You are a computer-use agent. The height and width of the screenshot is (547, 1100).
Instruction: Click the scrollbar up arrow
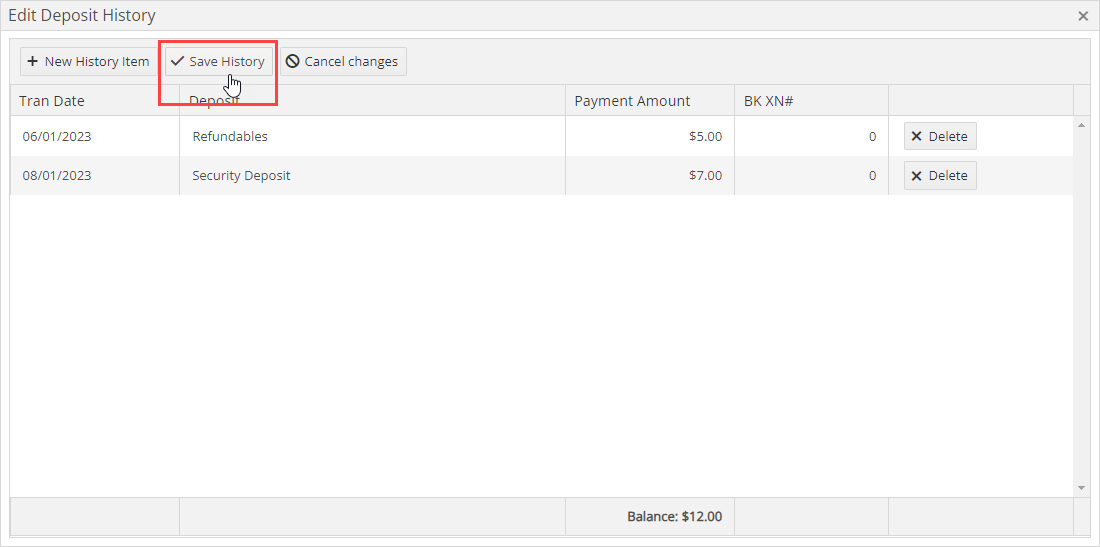pos(1081,125)
